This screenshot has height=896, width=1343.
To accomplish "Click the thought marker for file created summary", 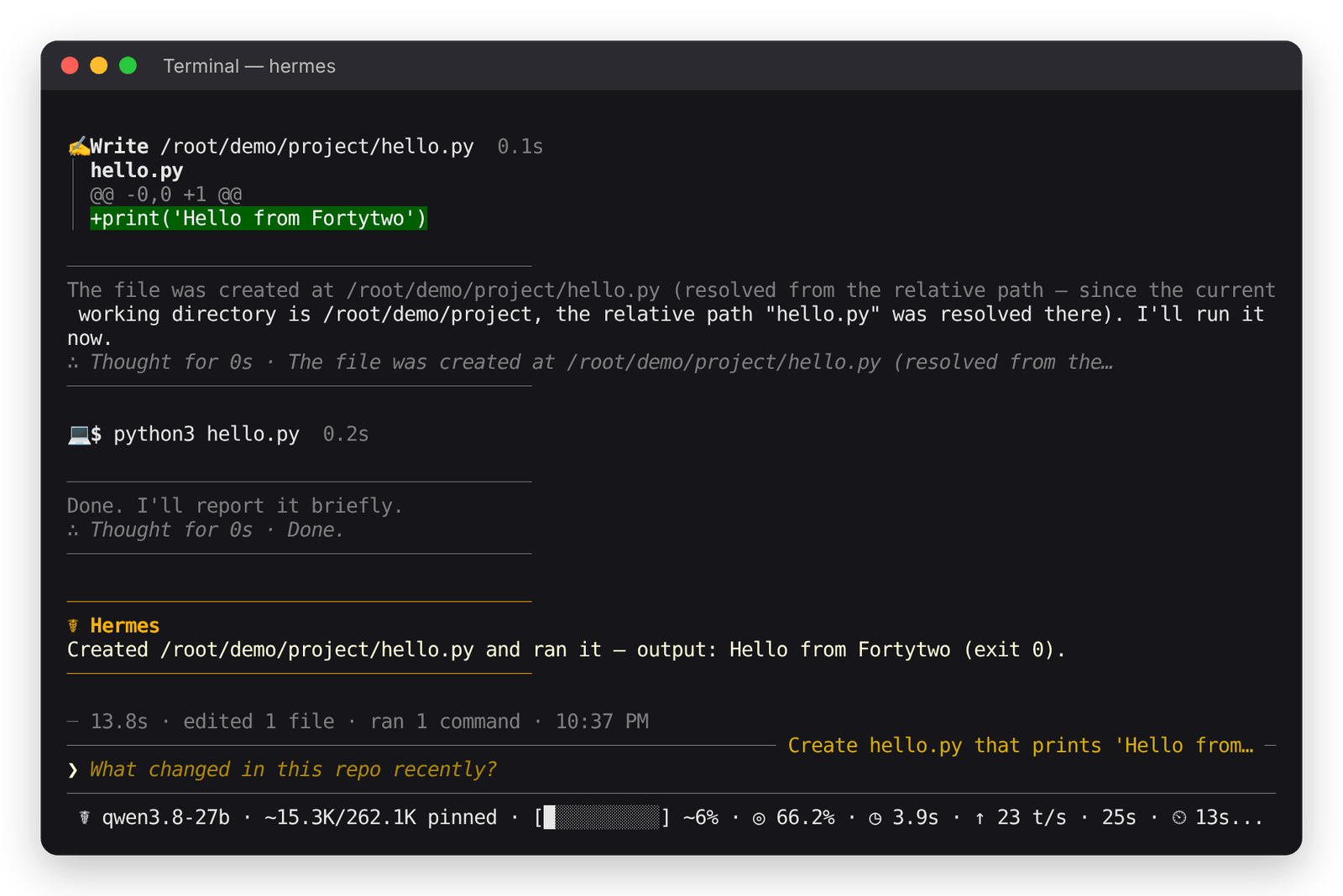I will coord(73,362).
